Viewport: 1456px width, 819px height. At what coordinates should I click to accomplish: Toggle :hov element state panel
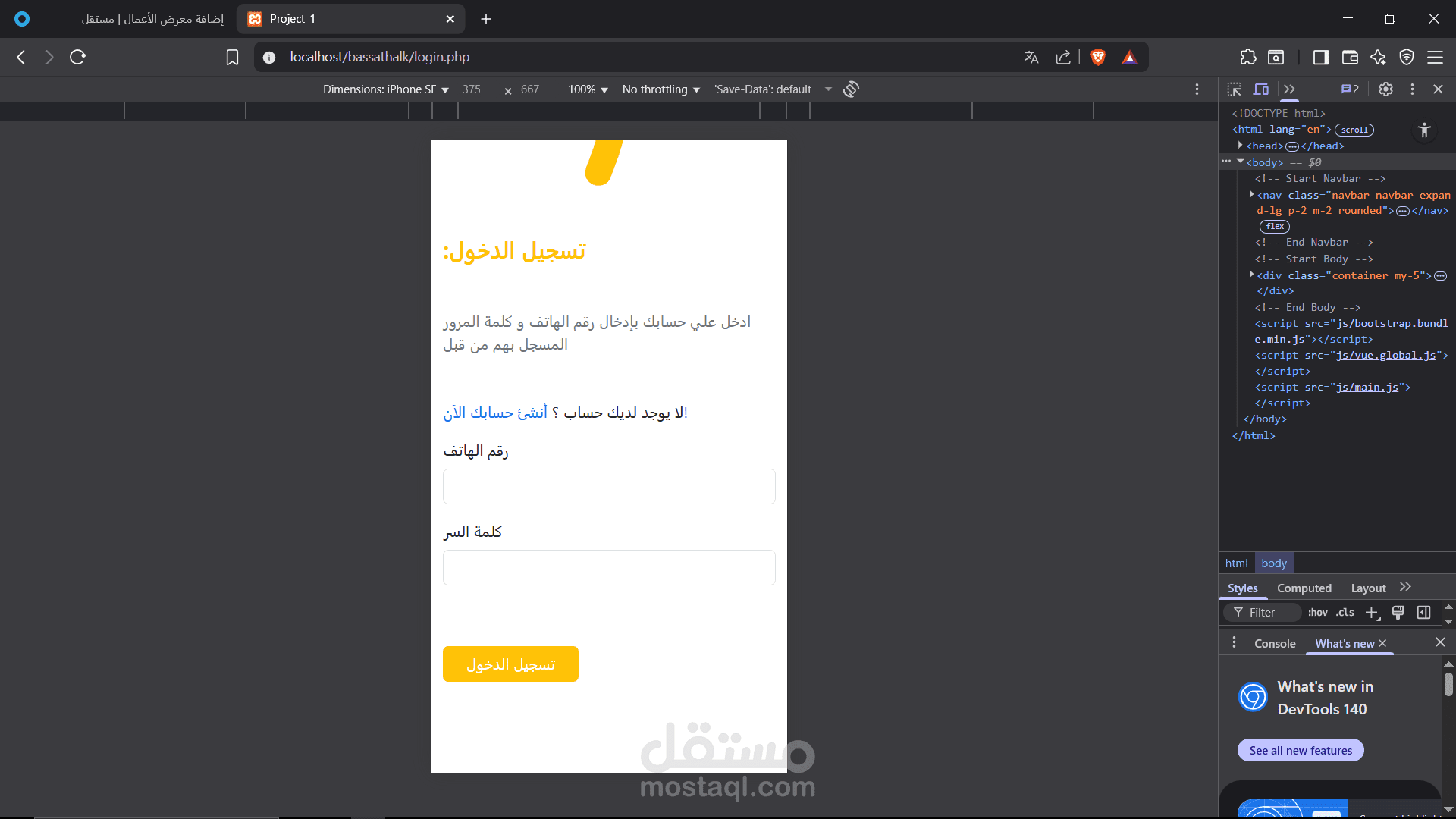tap(1318, 613)
